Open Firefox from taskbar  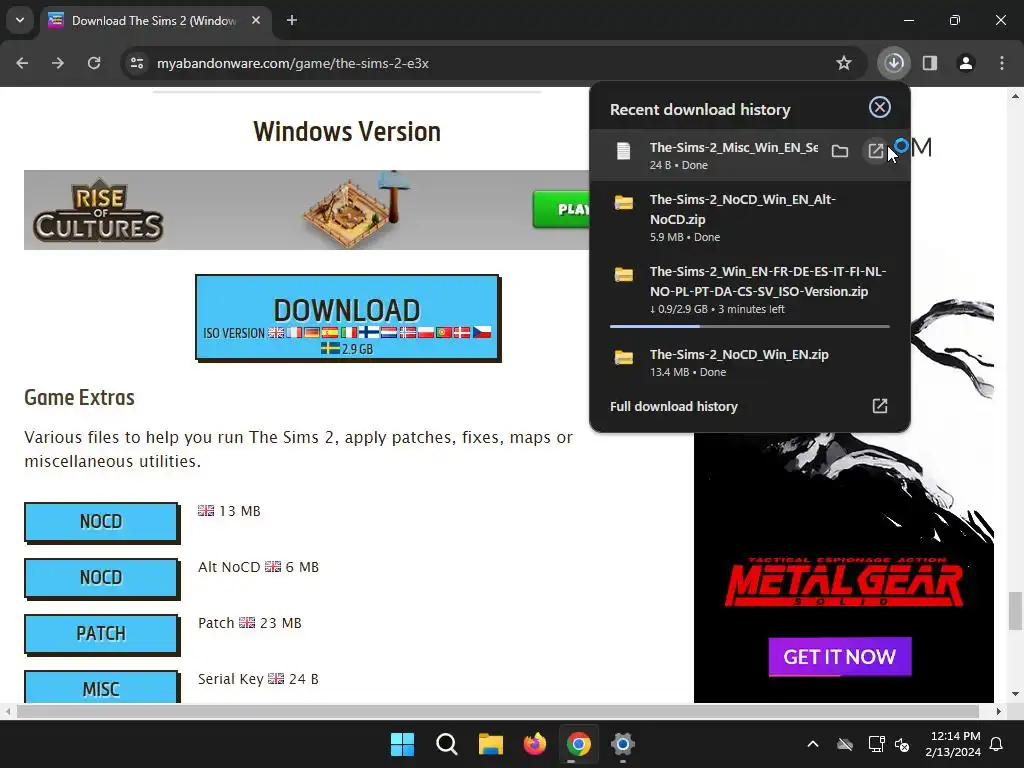(x=535, y=744)
